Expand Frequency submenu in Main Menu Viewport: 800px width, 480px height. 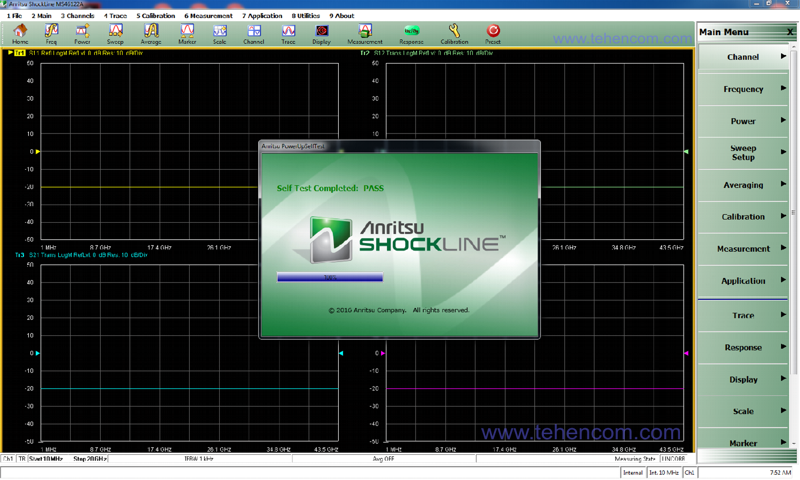point(743,89)
